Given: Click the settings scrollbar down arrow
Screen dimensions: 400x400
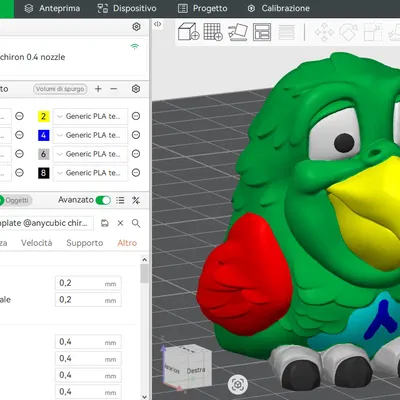Looking at the screenshot, I should click(x=144, y=396).
